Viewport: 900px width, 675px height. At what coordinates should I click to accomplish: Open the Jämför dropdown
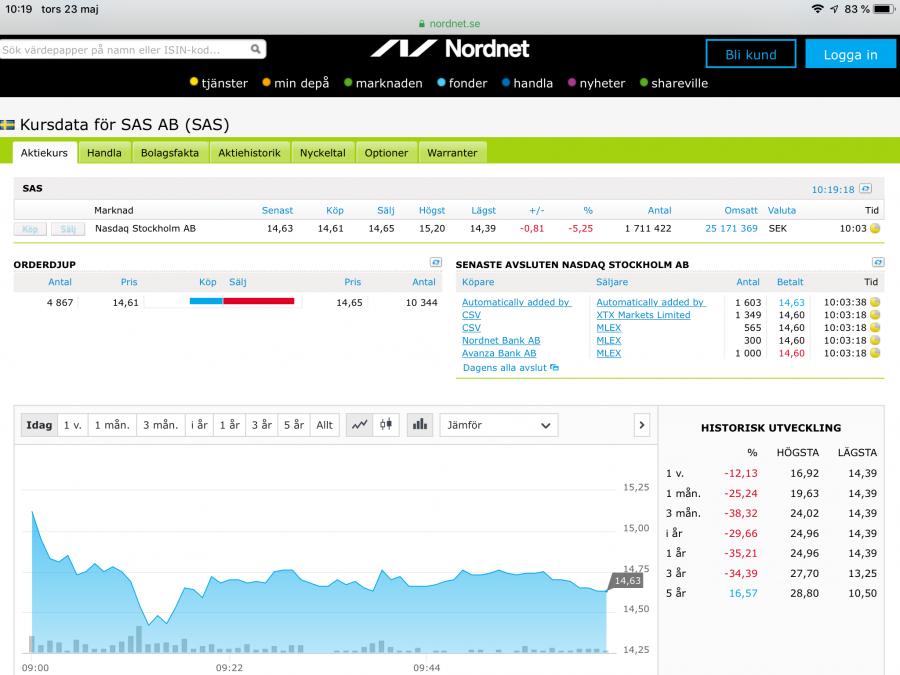click(498, 425)
